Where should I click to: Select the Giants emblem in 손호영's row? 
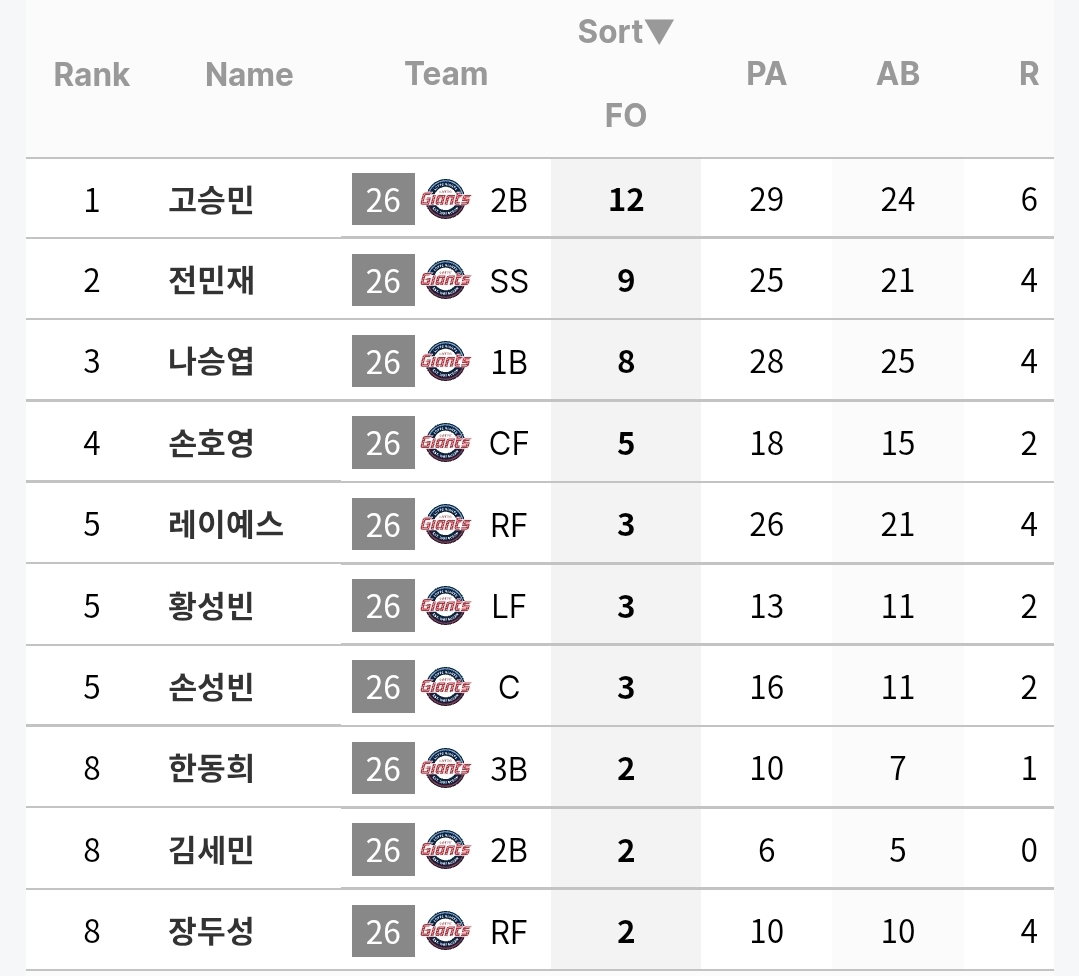tap(445, 443)
